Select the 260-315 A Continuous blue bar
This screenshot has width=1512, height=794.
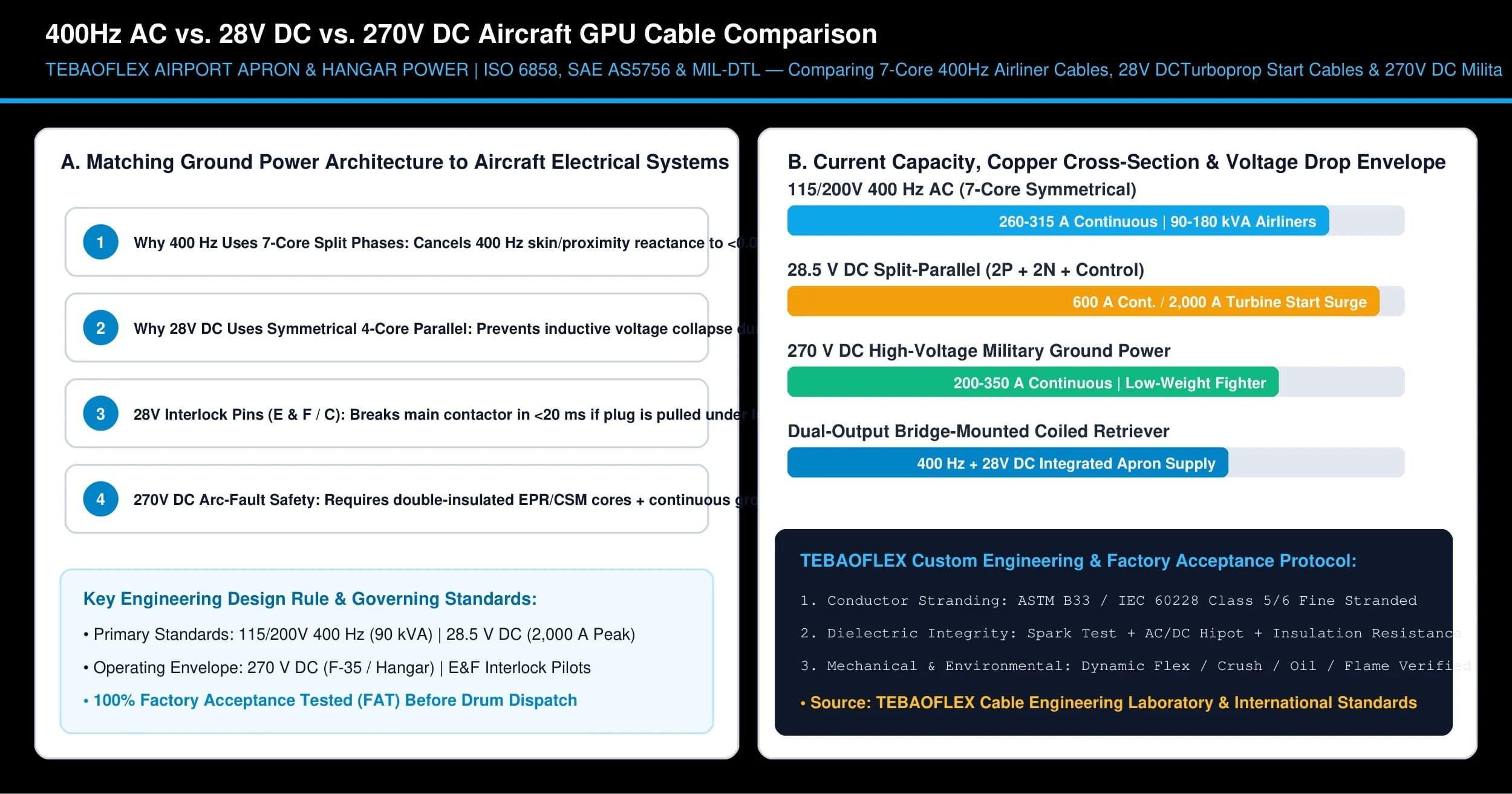1058,221
